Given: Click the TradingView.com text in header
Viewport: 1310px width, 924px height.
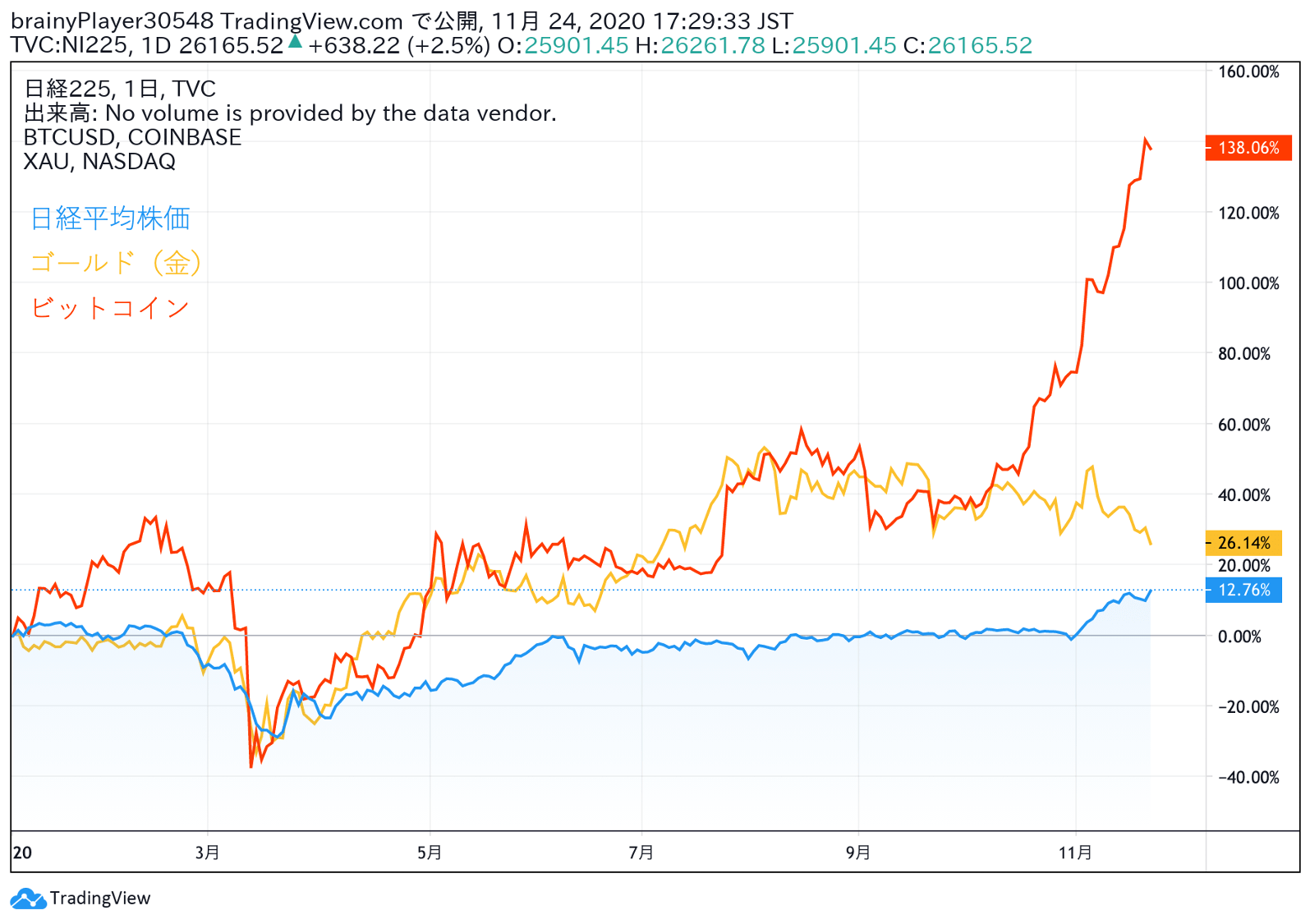Looking at the screenshot, I should [312, 21].
